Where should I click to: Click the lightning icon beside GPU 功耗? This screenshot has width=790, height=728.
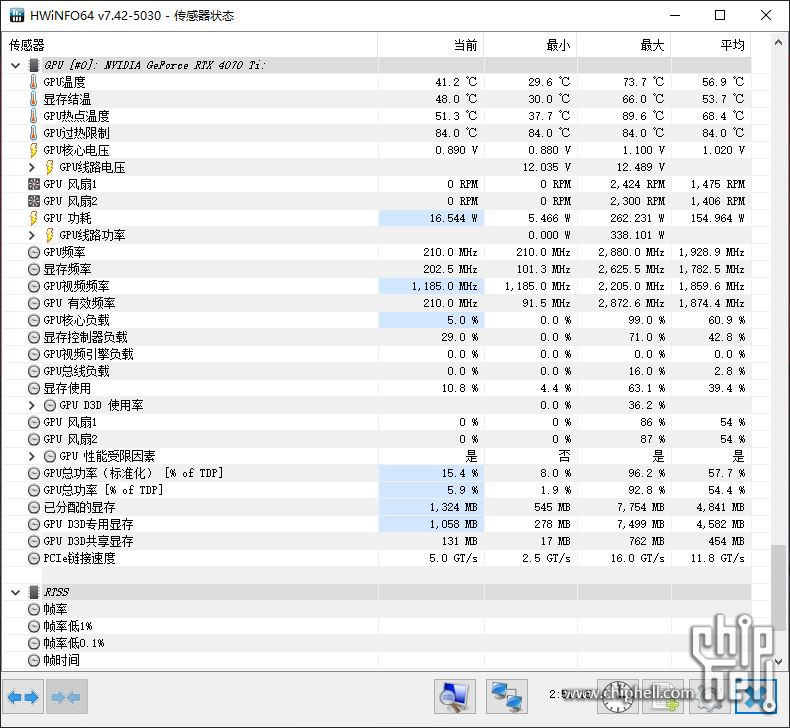pos(33,218)
